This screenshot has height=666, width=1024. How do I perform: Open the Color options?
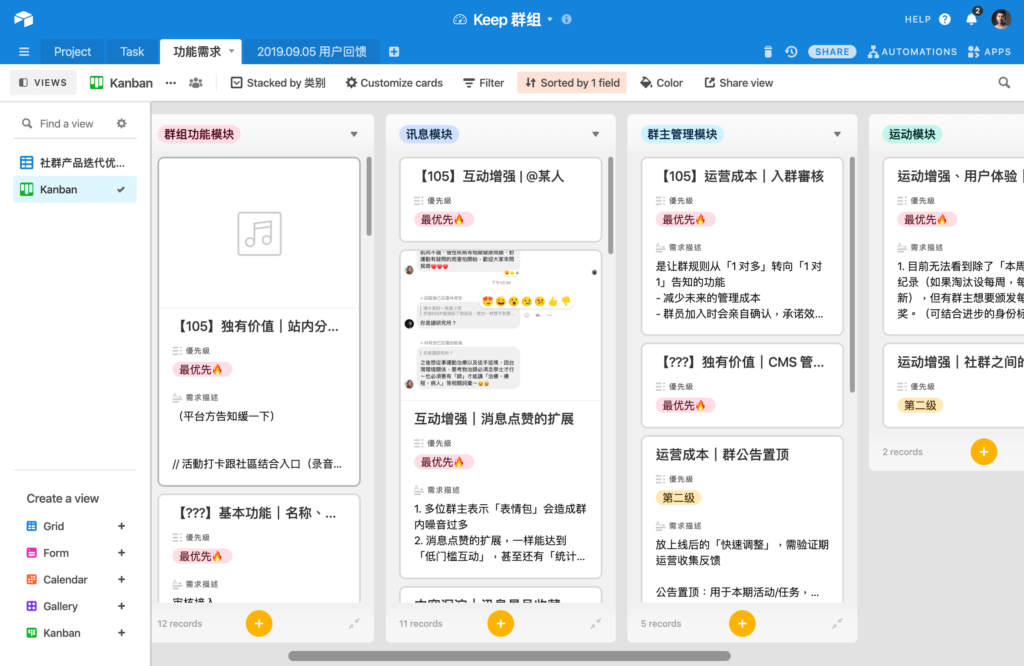tap(661, 83)
